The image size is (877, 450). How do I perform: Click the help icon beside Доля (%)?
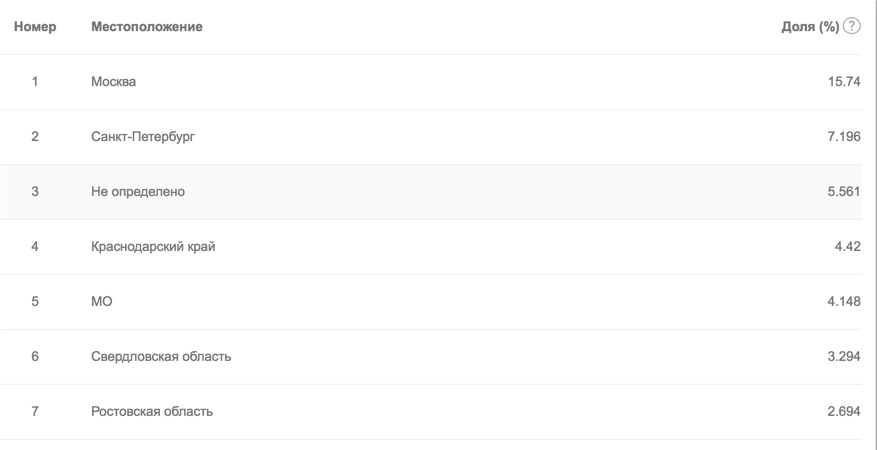tap(851, 26)
